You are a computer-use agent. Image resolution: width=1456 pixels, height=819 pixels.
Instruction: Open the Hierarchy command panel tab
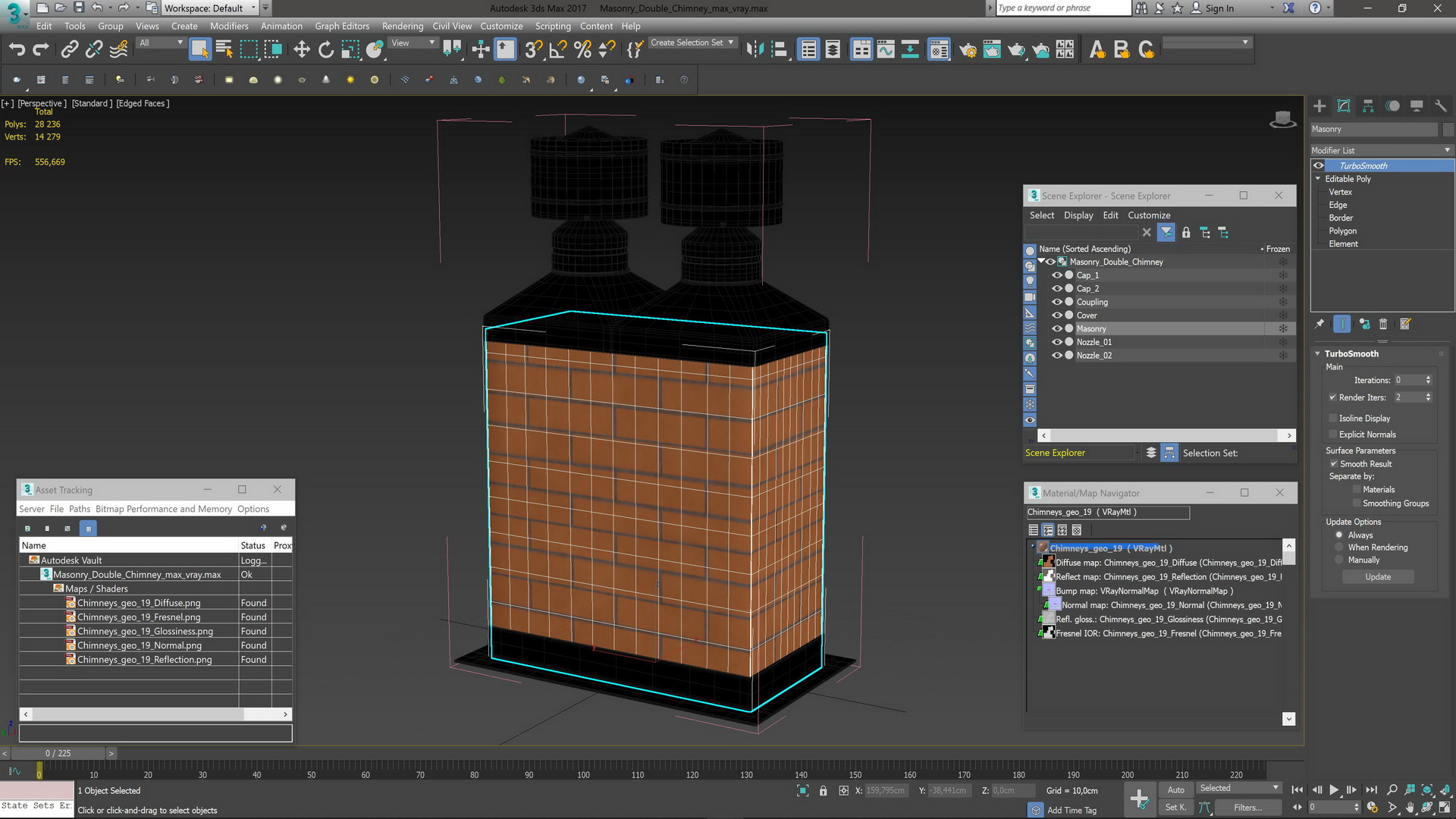(x=1368, y=106)
